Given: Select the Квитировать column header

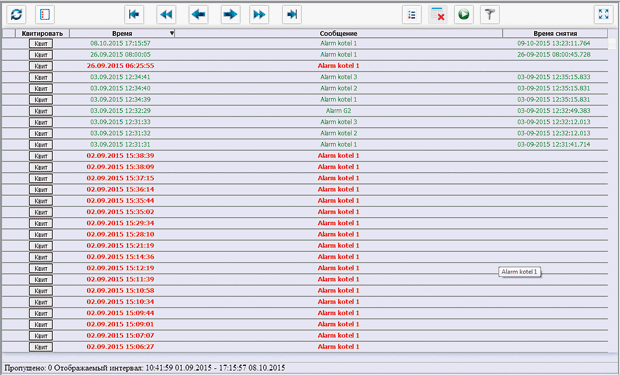Looking at the screenshot, I should [x=42, y=34].
